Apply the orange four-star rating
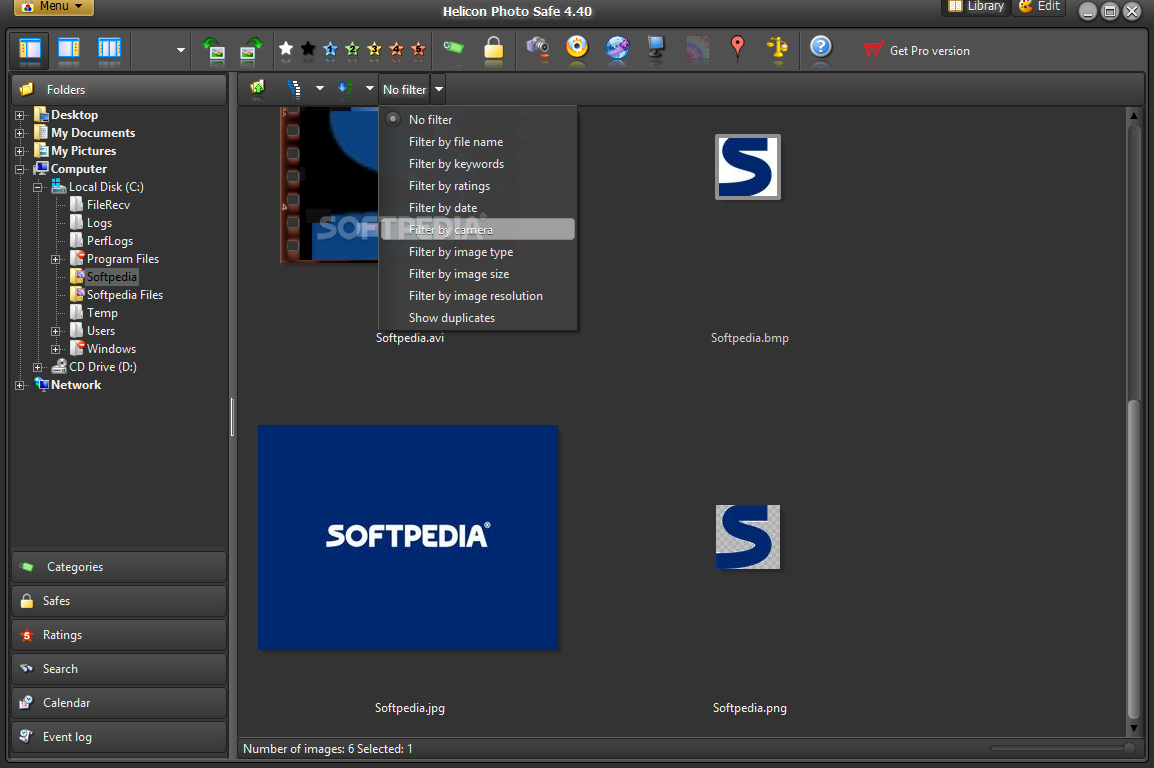 pos(397,49)
